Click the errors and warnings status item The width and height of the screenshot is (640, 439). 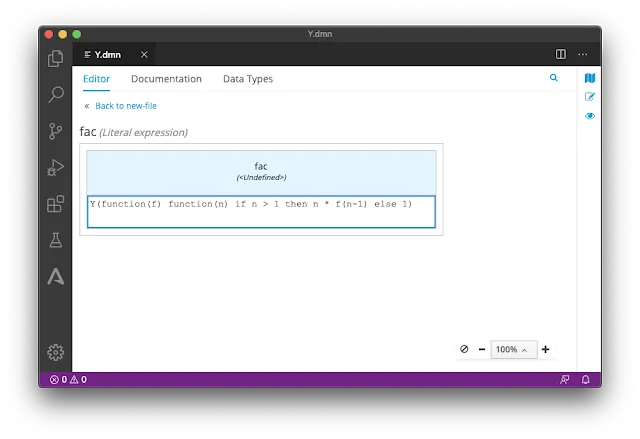coord(68,379)
